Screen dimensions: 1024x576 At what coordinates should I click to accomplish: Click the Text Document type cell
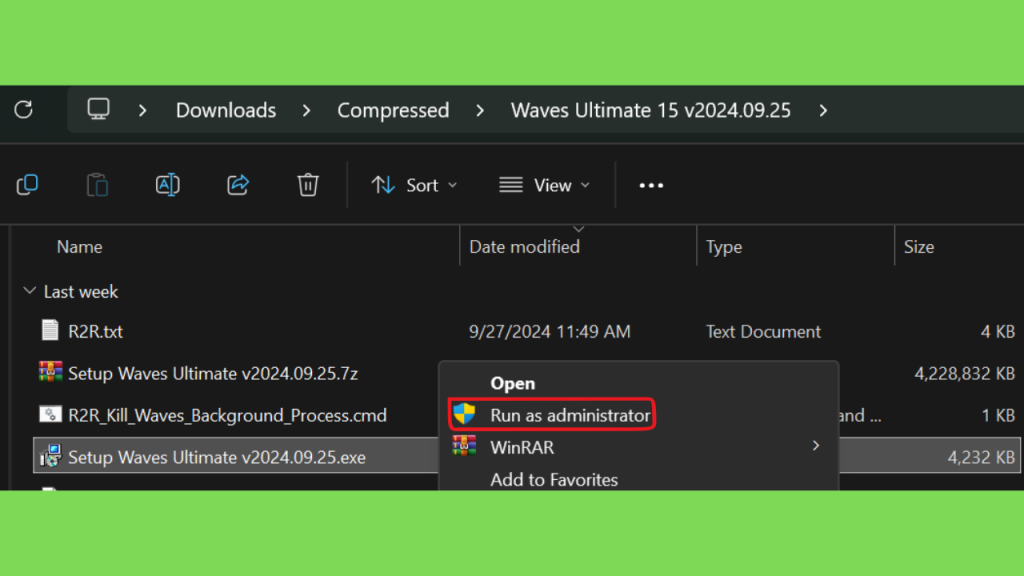pos(763,332)
